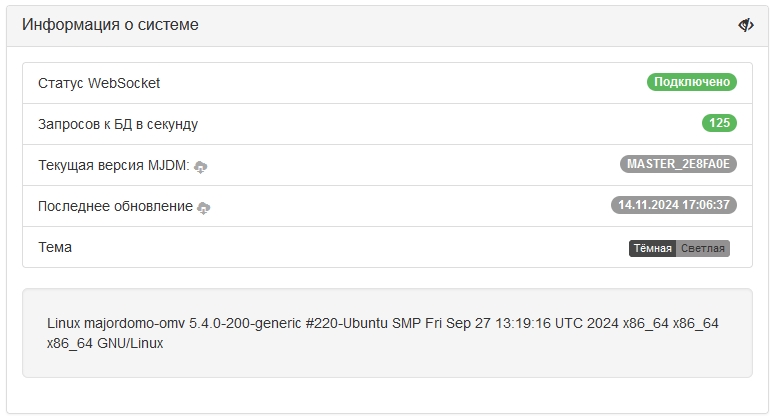The width and height of the screenshot is (773, 417).
Task: Click the green 125 requests badge
Action: pyautogui.click(x=719, y=123)
